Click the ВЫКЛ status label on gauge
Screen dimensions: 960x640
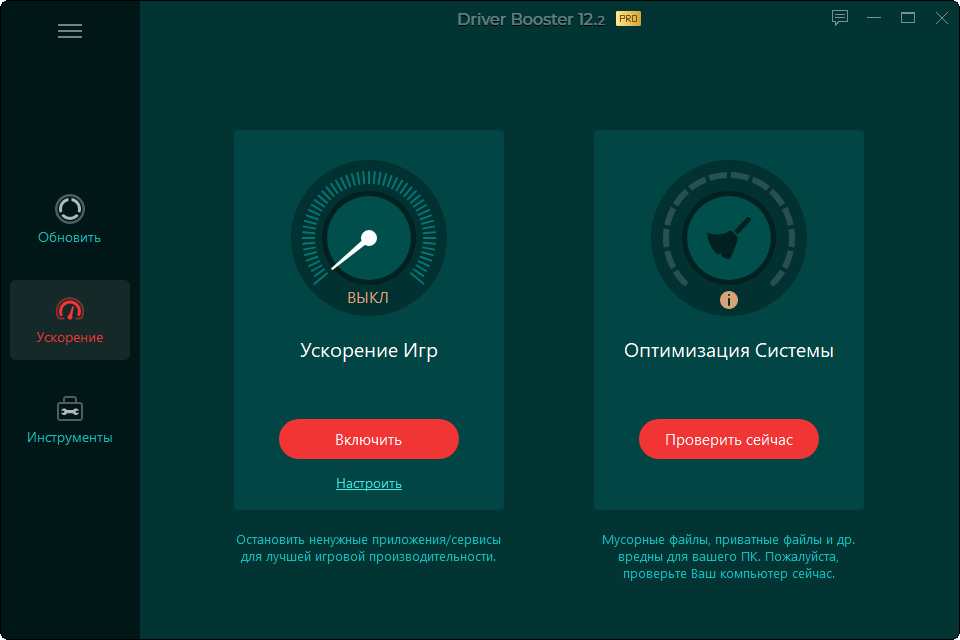368,298
